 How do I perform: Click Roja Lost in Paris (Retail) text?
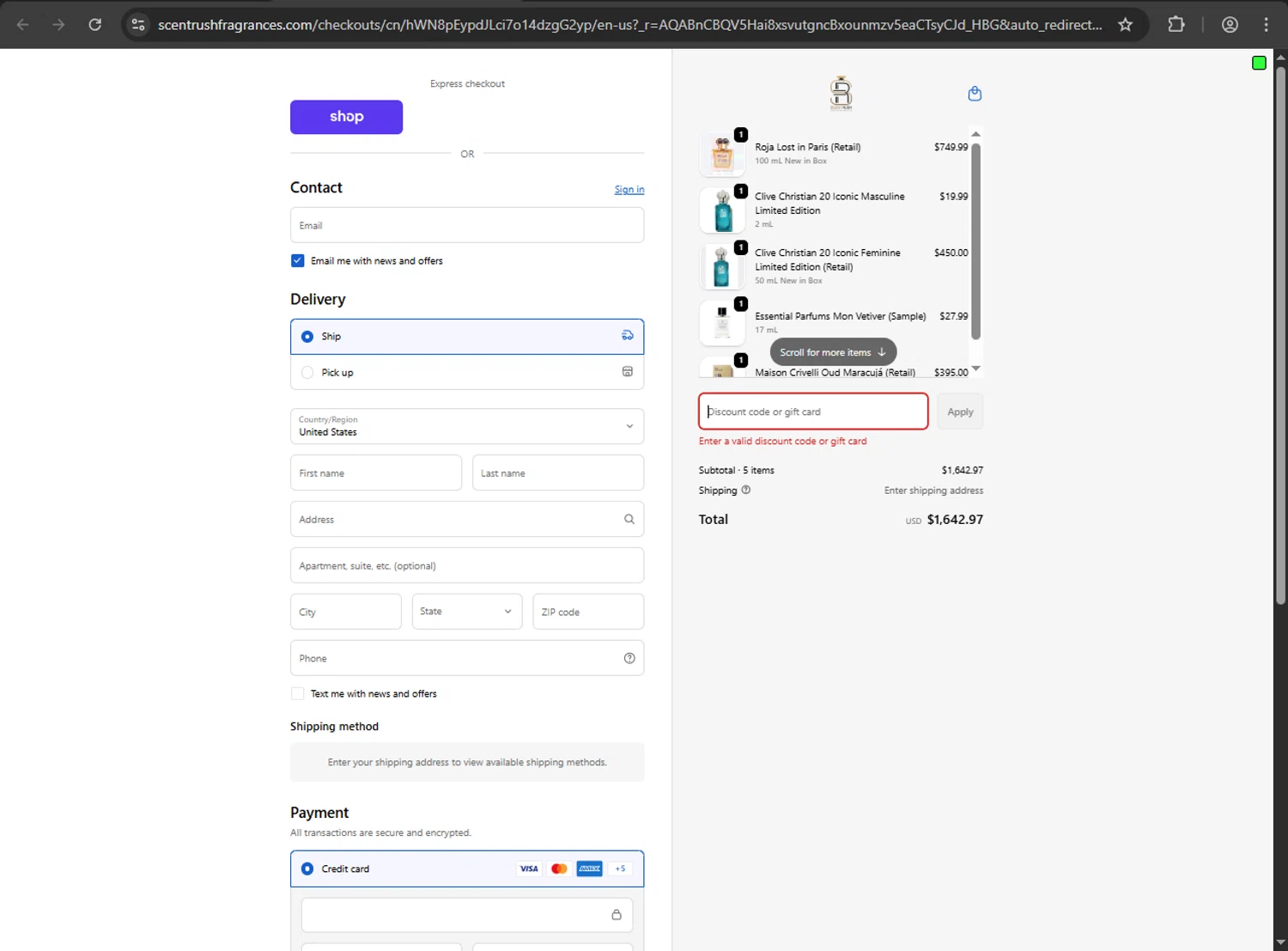click(x=807, y=147)
